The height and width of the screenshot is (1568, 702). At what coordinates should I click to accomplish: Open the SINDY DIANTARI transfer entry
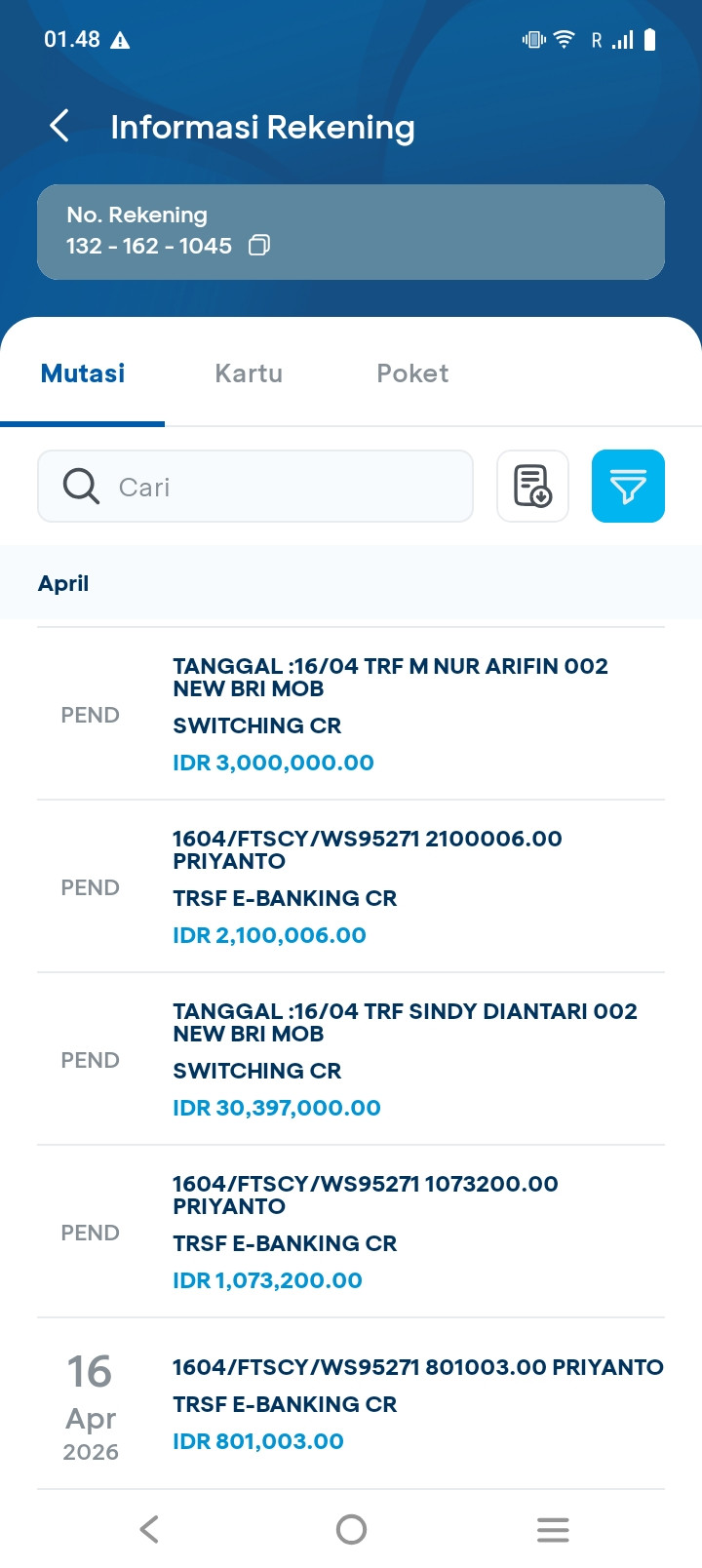tap(351, 1059)
